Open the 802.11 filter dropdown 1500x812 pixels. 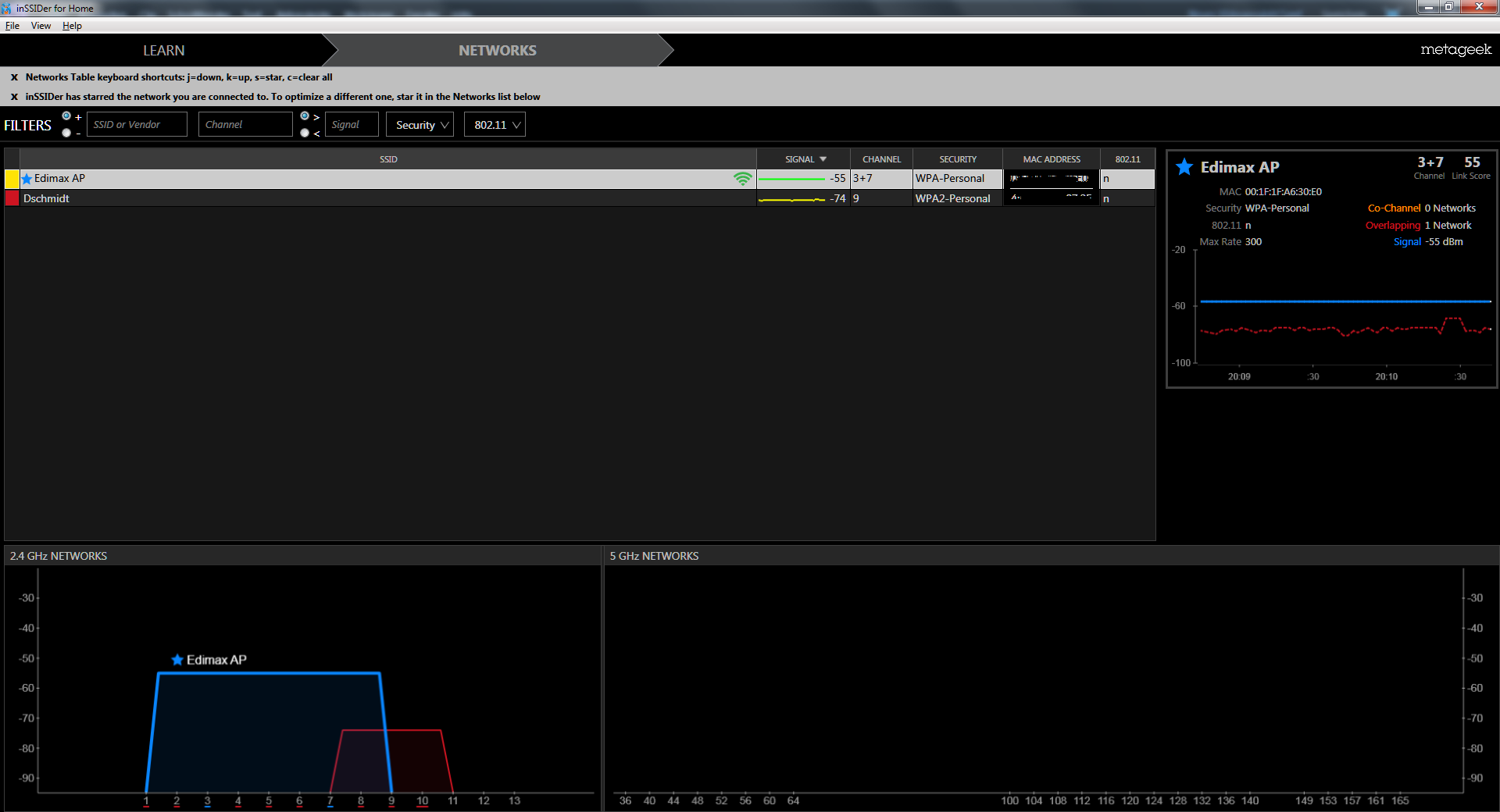pos(495,125)
